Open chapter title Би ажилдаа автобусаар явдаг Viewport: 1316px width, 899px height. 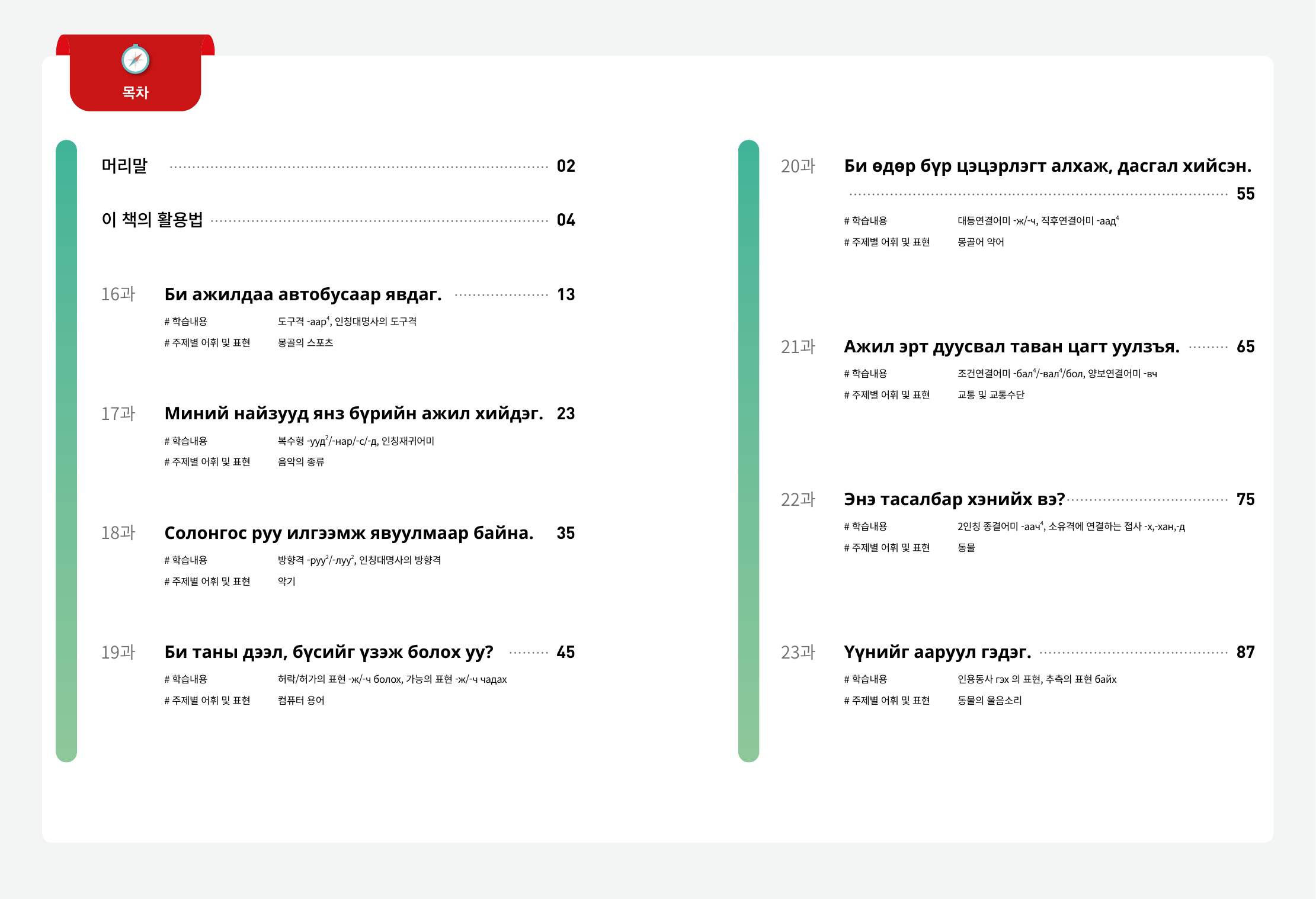303,294
